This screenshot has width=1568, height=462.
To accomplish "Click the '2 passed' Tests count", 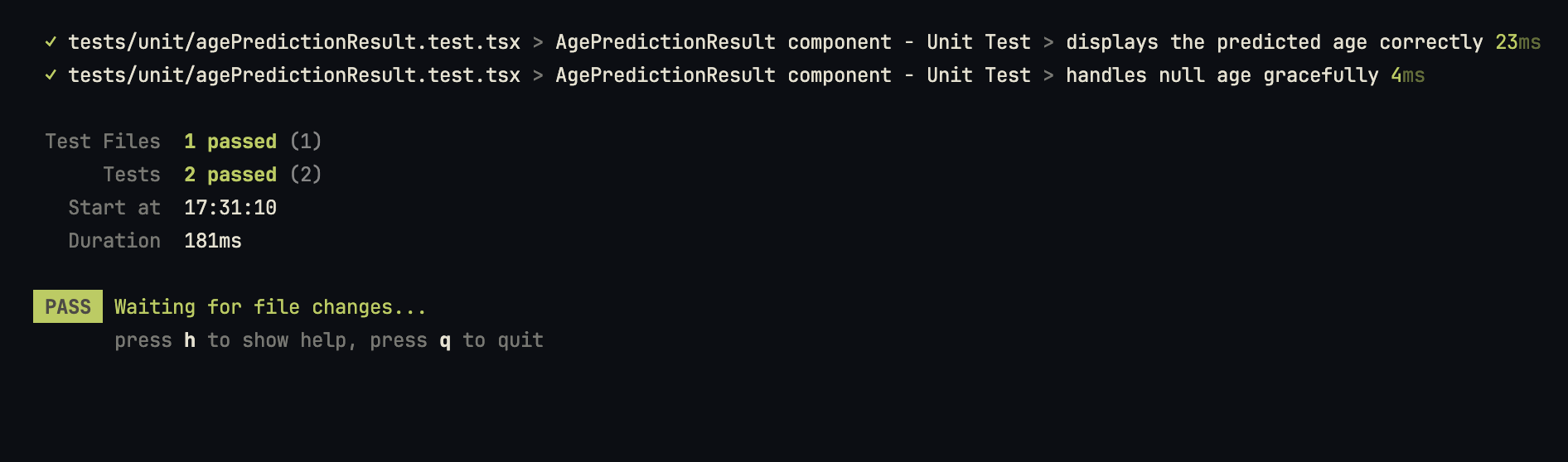I will [230, 175].
